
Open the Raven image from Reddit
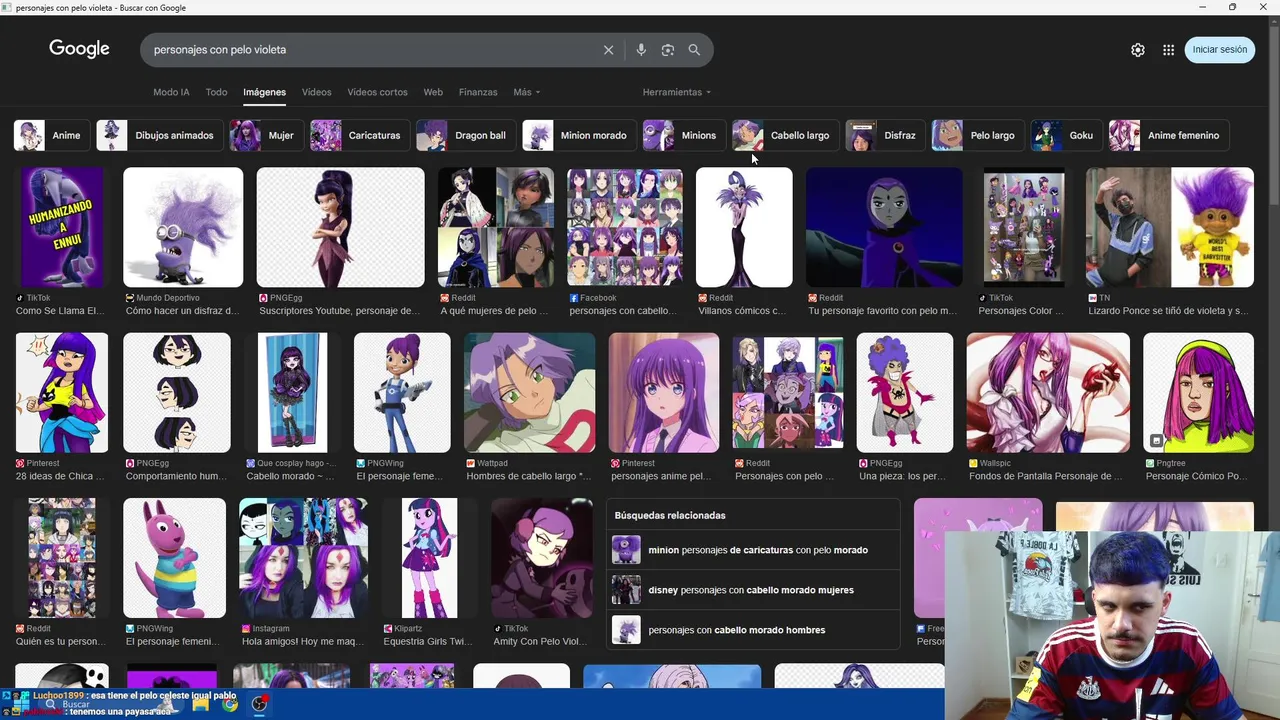[x=884, y=227]
